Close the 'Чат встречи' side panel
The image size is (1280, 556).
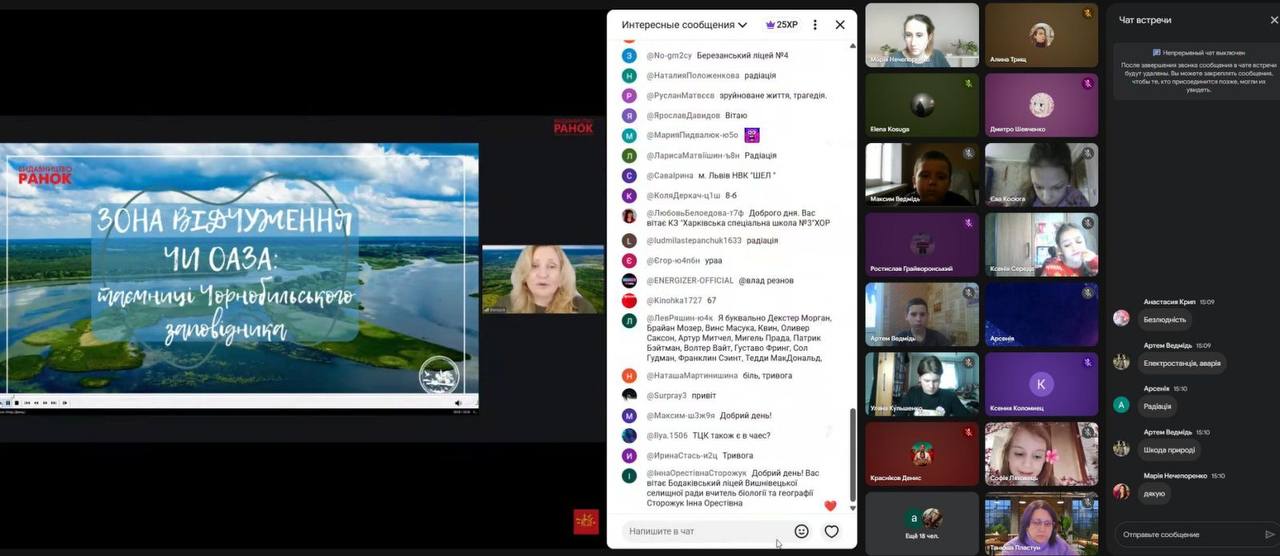coord(1273,20)
